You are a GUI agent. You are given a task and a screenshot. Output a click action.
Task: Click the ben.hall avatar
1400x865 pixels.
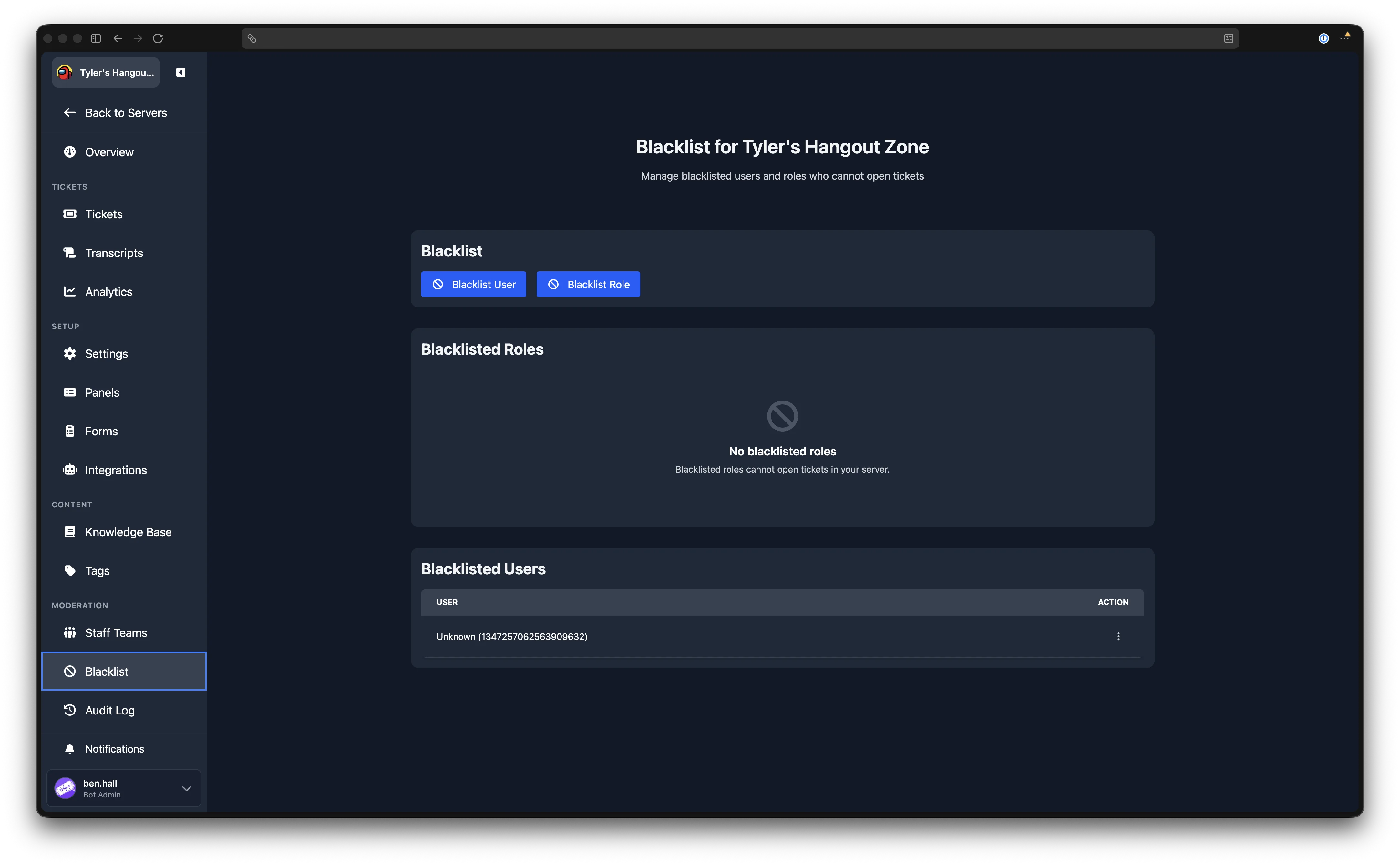click(65, 788)
